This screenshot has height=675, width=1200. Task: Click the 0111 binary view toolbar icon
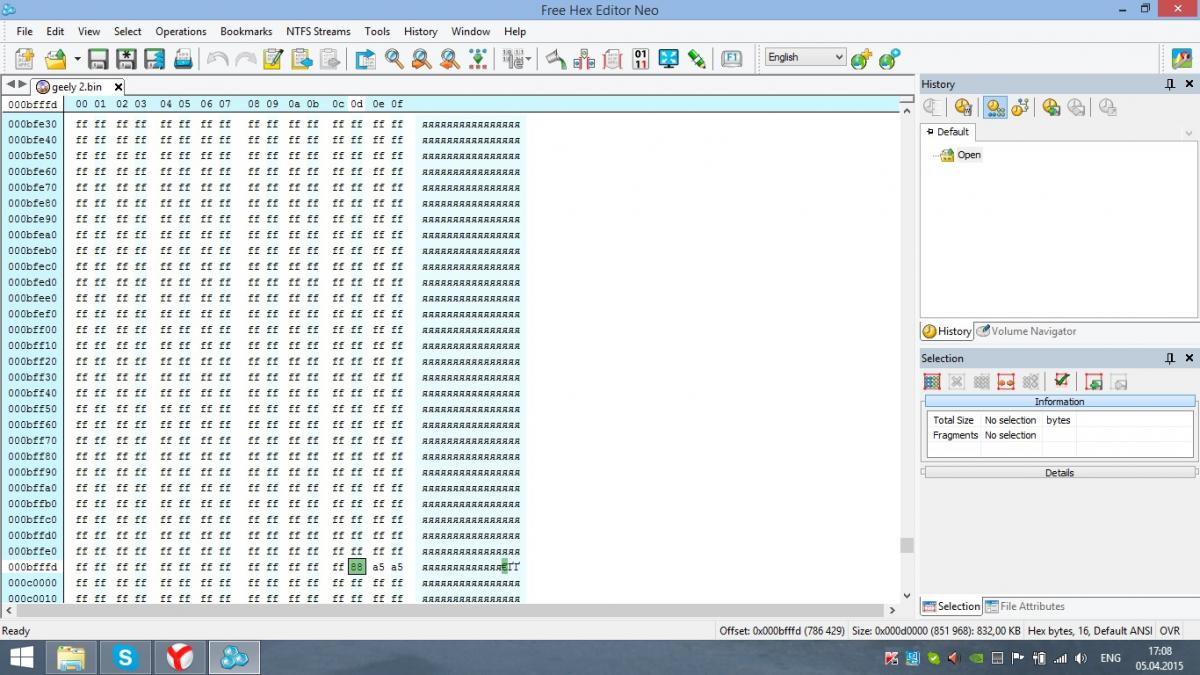[x=641, y=59]
